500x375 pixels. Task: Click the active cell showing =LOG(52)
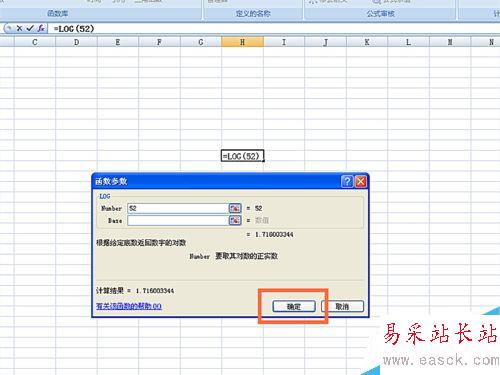pos(242,156)
